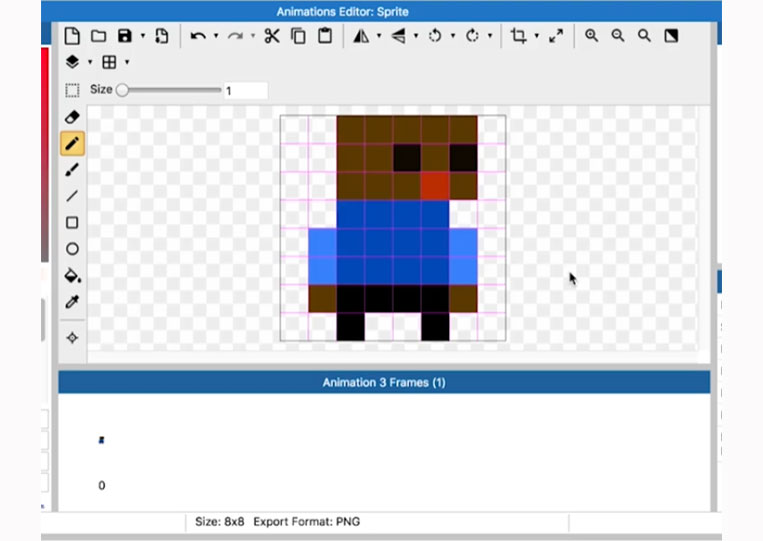The height and width of the screenshot is (541, 763).
Task: Select frame 0 thumbnail in animation frames
Action: point(101,440)
